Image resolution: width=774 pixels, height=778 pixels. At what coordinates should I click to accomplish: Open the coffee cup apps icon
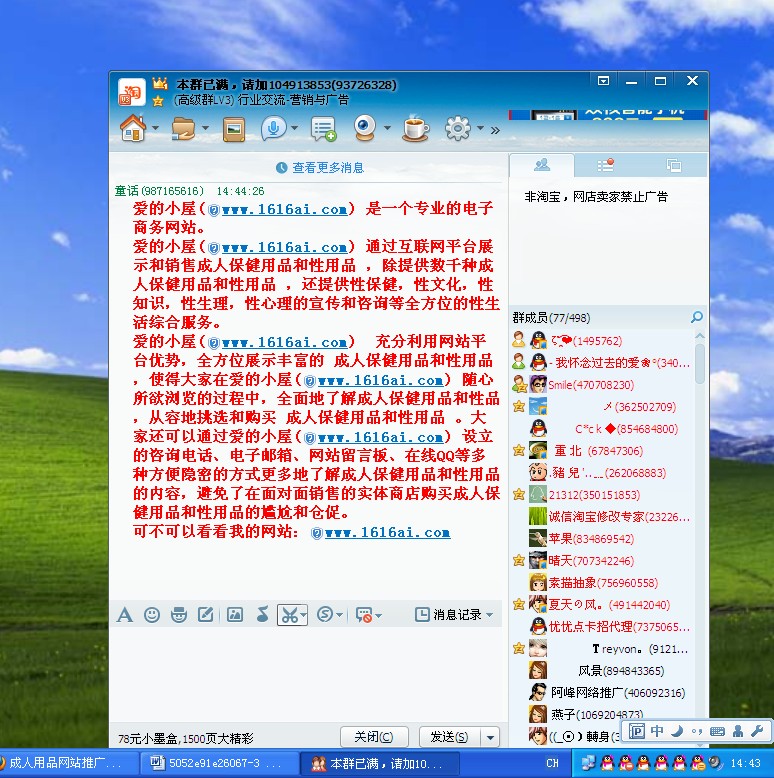click(415, 129)
